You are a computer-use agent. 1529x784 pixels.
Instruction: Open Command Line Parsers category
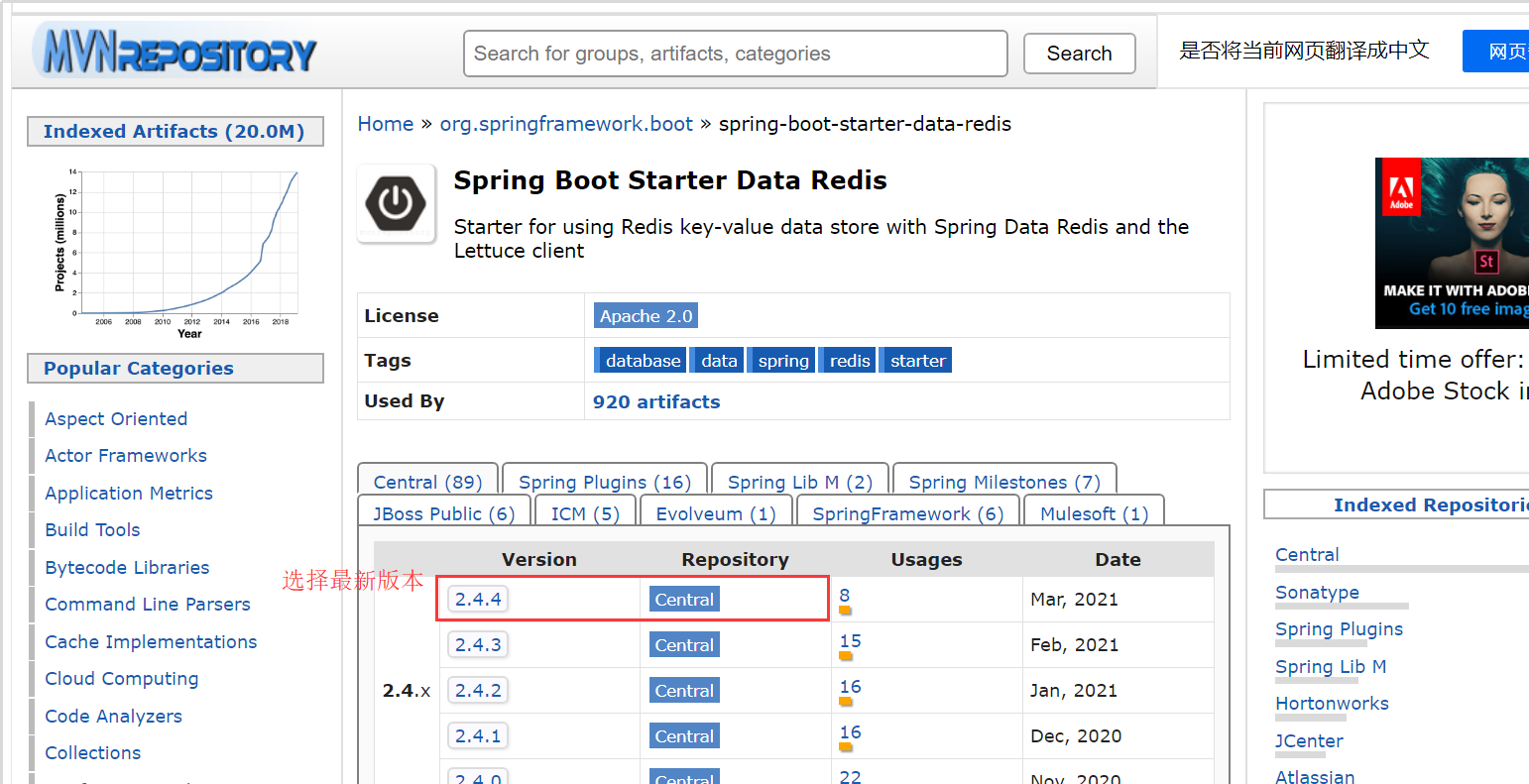148,605
